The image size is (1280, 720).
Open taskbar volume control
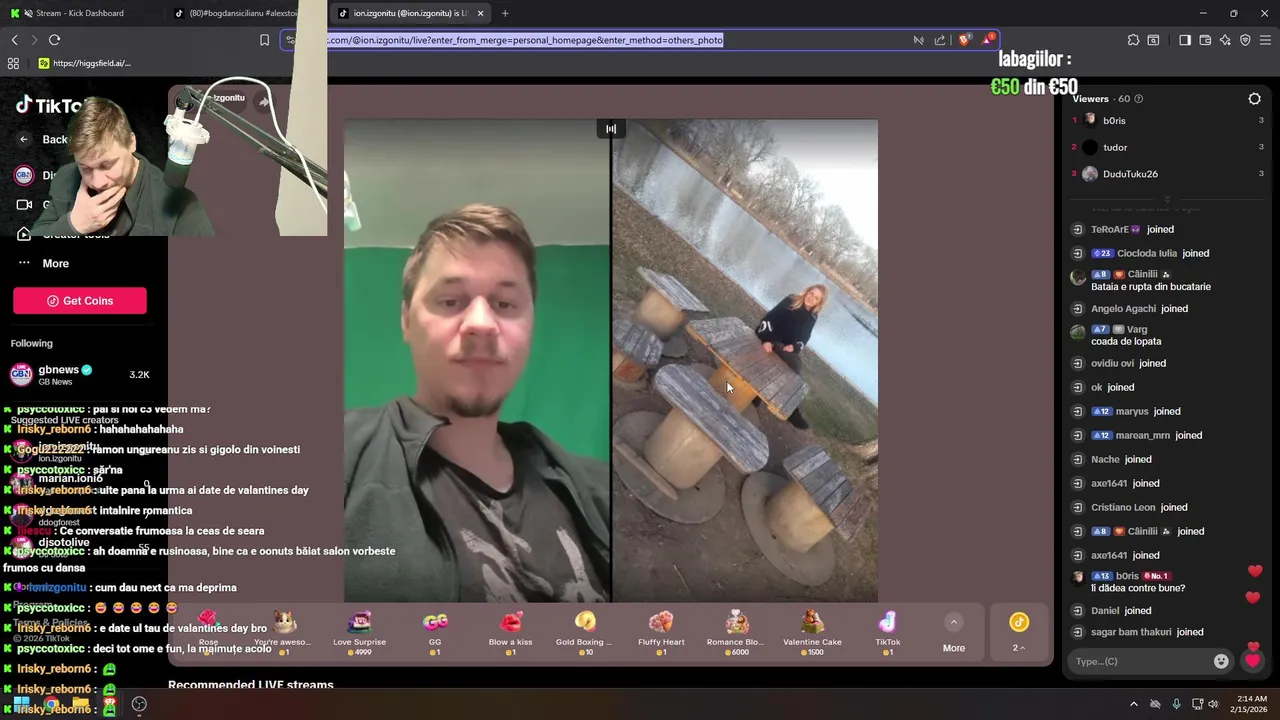click(x=1212, y=704)
